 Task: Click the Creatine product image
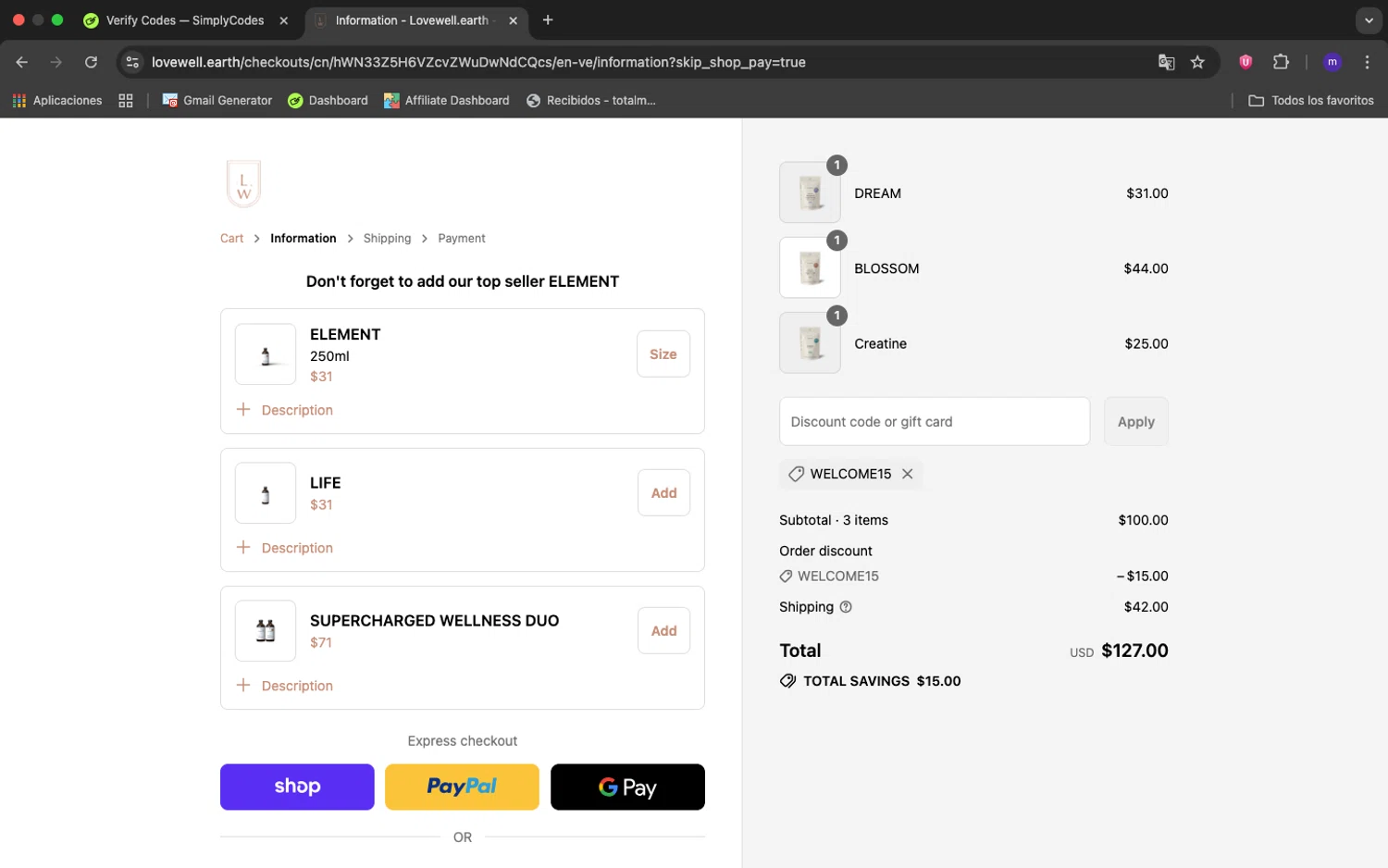(x=810, y=342)
